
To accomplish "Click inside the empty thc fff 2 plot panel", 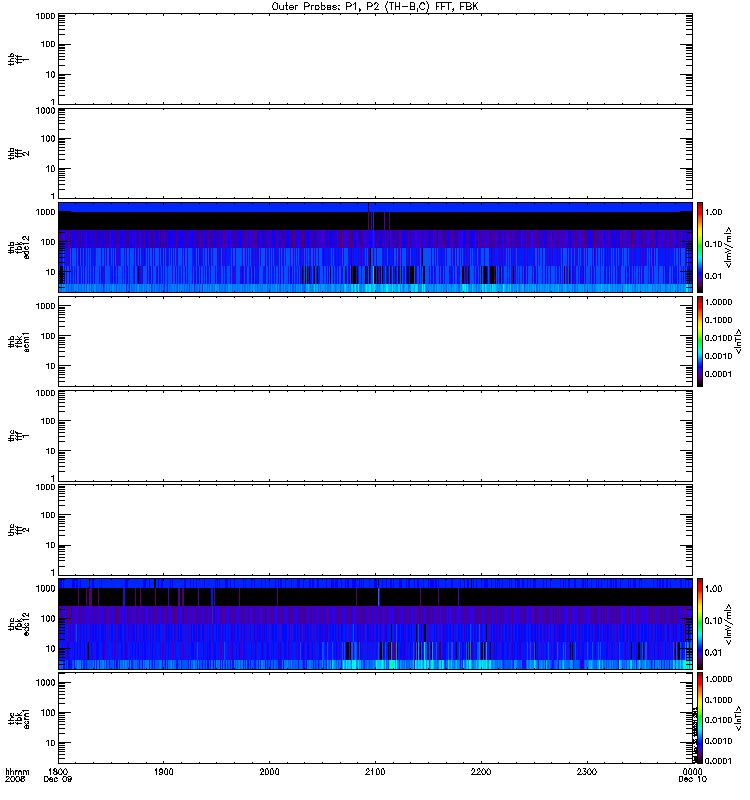I will pyautogui.click(x=375, y=530).
